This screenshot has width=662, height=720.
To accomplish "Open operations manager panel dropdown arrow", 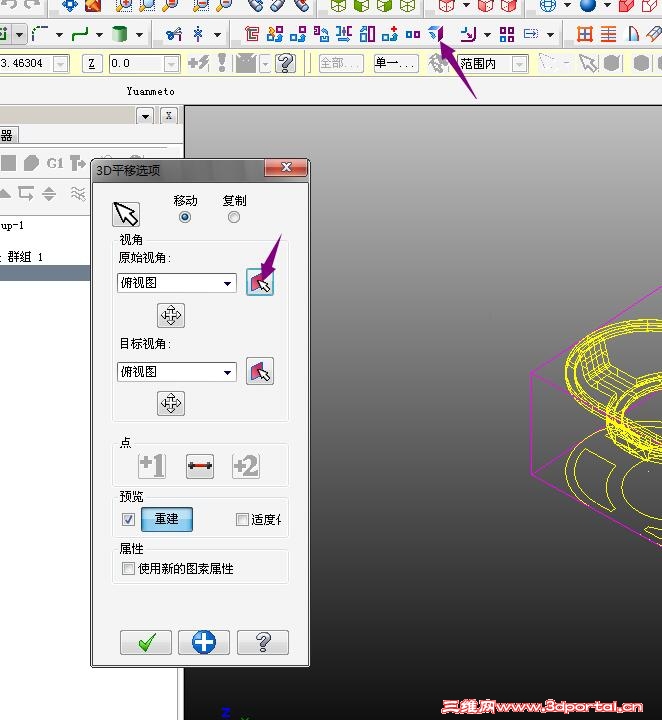I will pyautogui.click(x=146, y=116).
